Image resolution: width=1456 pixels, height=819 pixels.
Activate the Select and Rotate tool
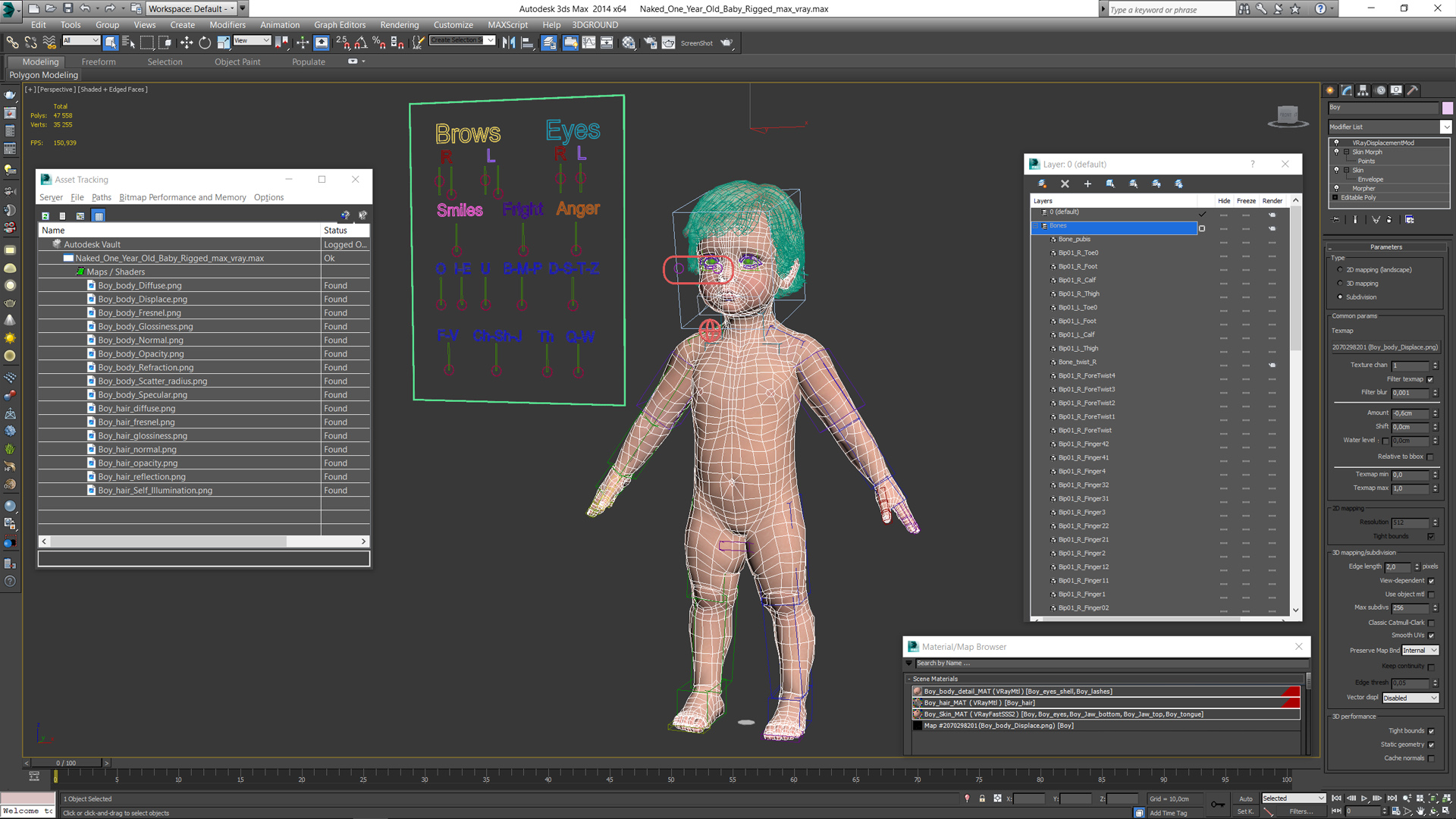point(205,42)
